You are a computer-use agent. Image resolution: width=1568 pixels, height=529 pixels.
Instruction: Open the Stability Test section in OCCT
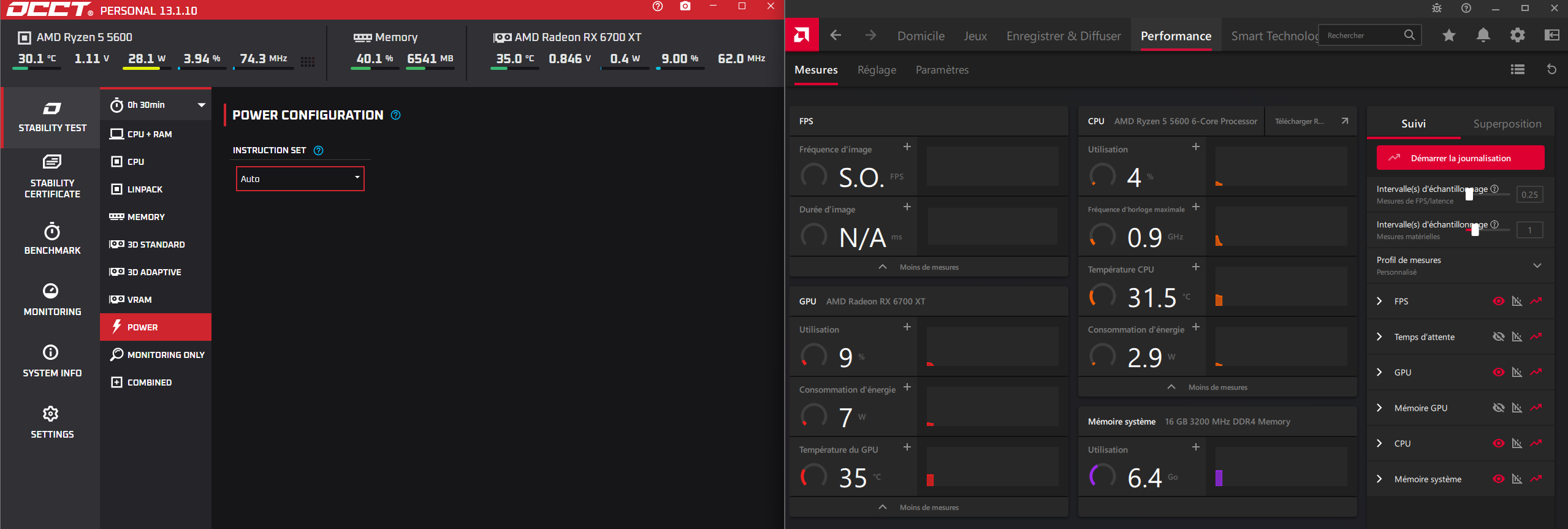pyautogui.click(x=52, y=117)
